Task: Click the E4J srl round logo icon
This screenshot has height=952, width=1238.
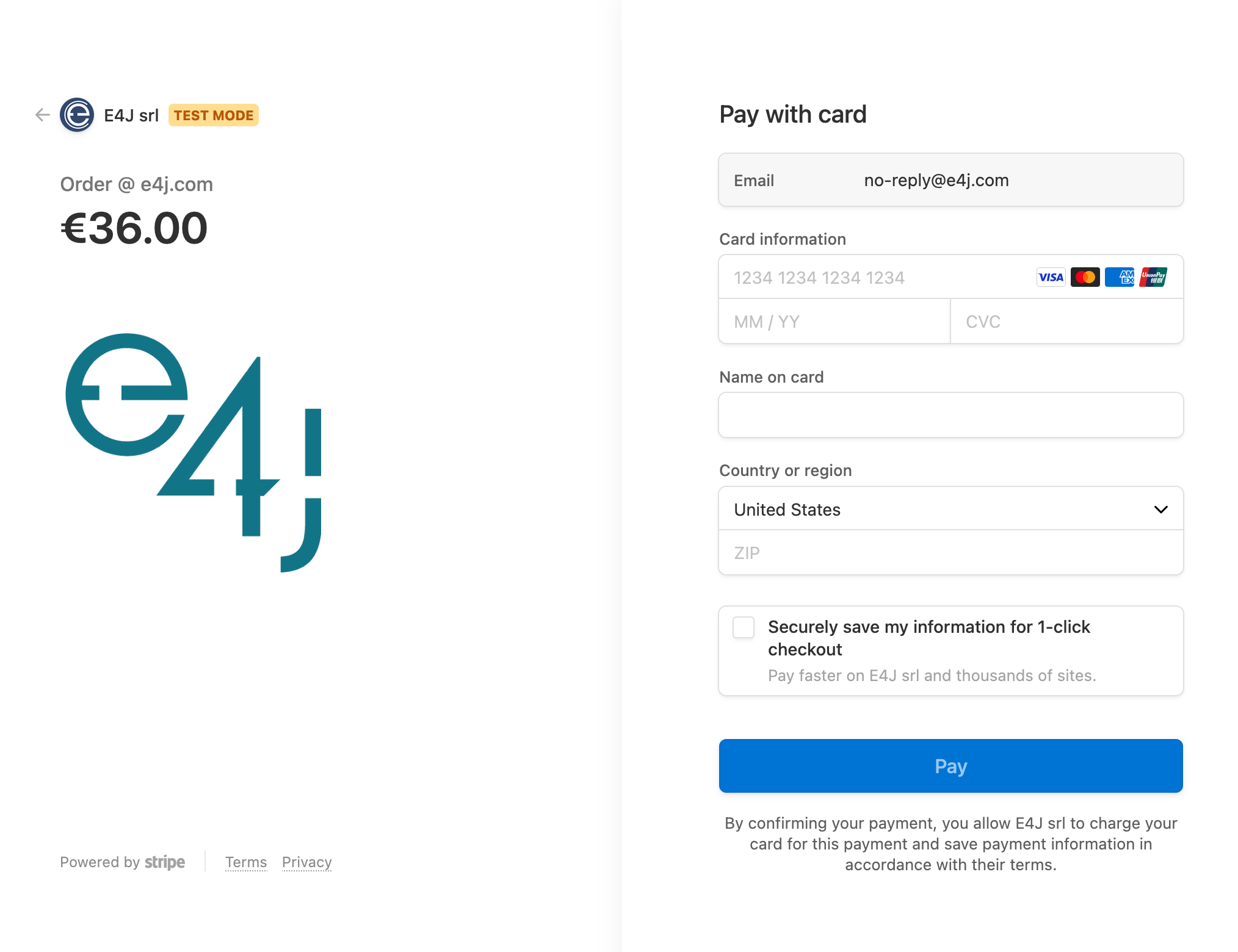Action: point(77,115)
